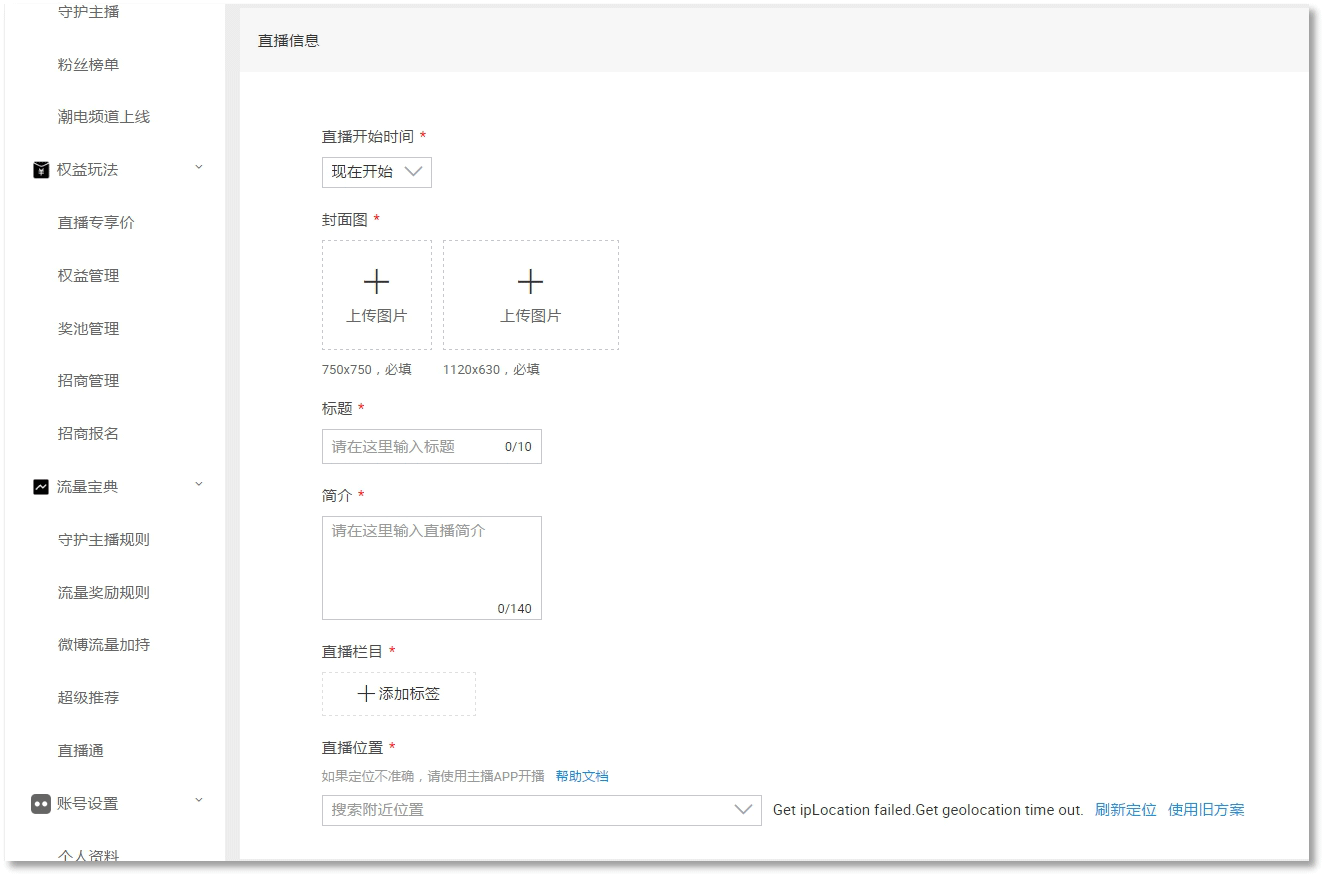Open the 搜索附近位置 location dropdown arrow
The image size is (1326, 878).
743,810
